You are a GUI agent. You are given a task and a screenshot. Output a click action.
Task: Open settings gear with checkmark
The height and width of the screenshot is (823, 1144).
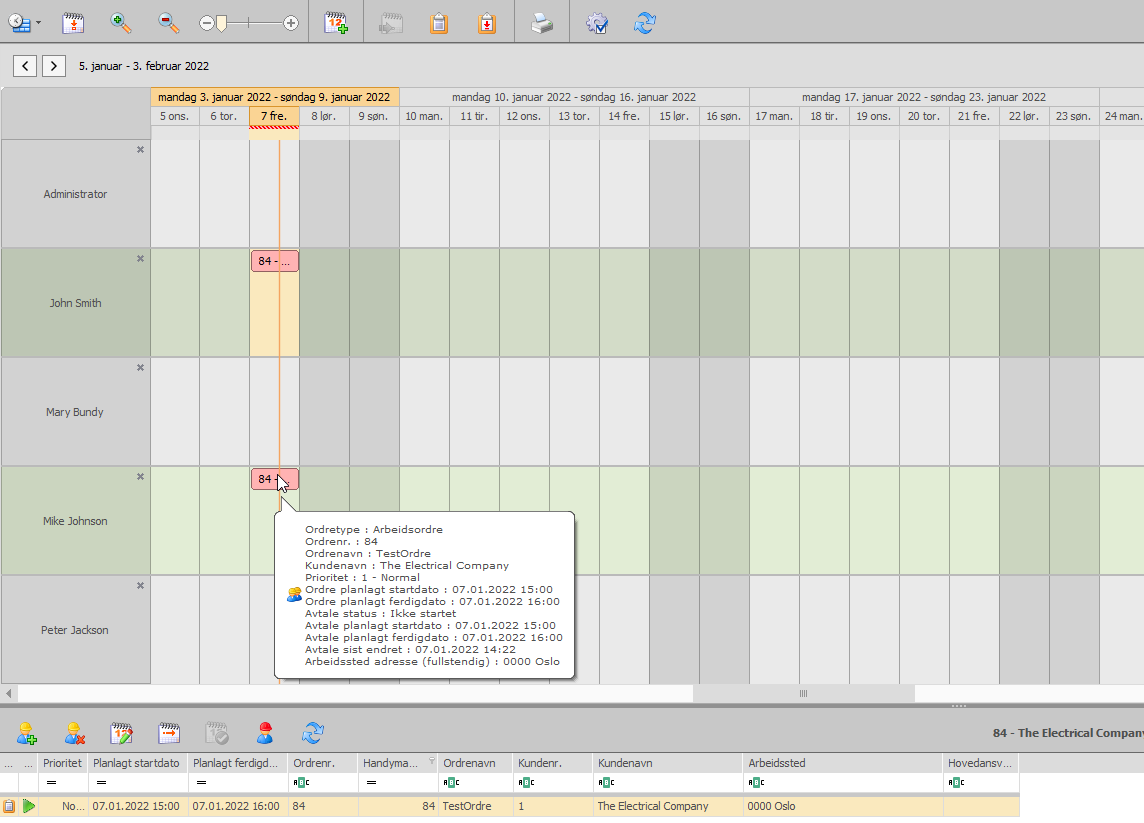[598, 23]
